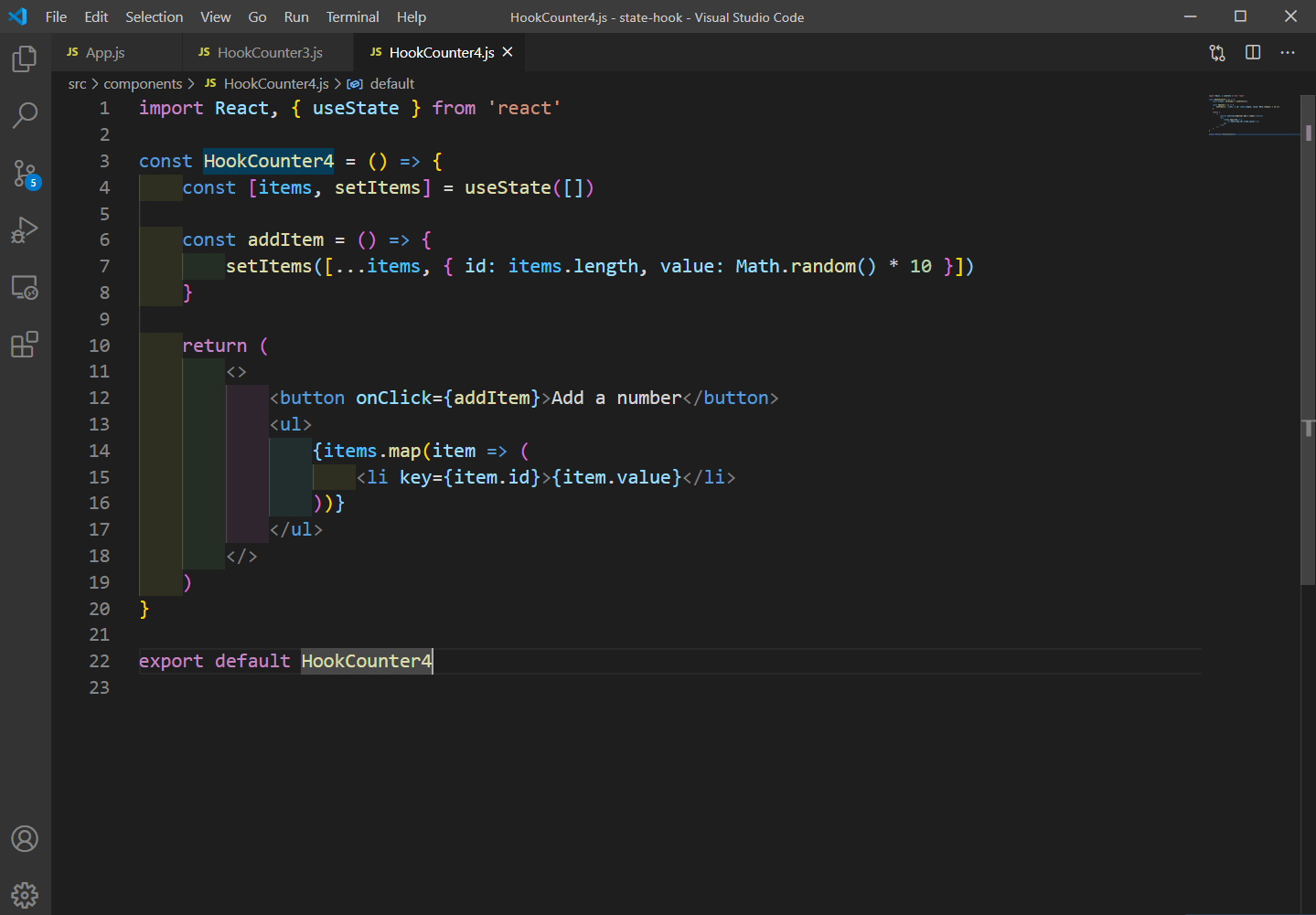Click the Open Changes compare icon

(1217, 53)
